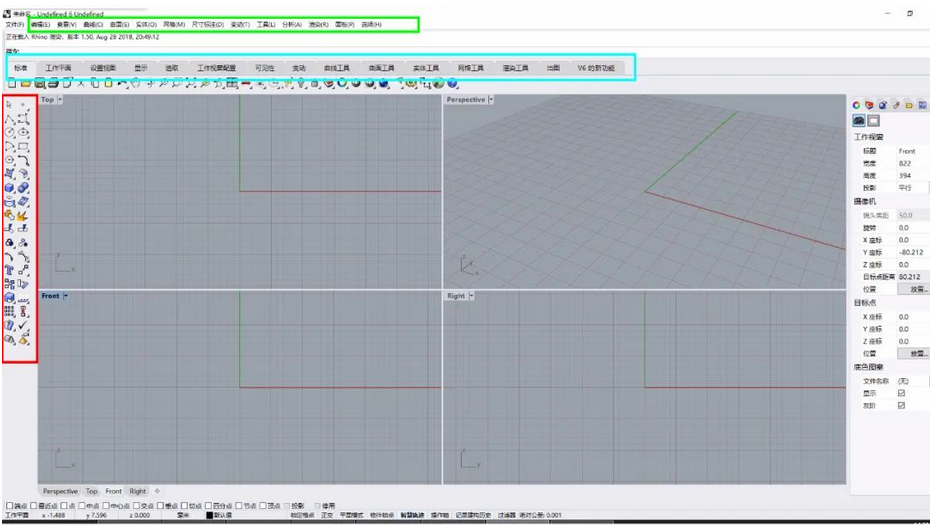The image size is (932, 525).
Task: Open the 曲线(C) menu
Action: [93, 25]
